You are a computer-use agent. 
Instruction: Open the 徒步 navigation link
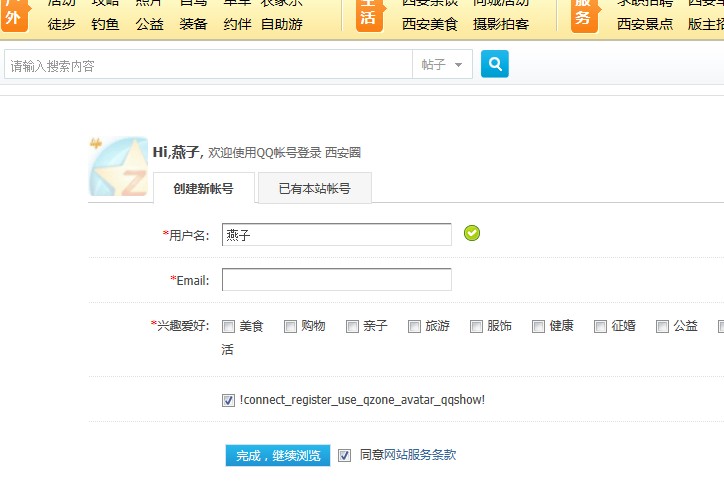point(61,24)
